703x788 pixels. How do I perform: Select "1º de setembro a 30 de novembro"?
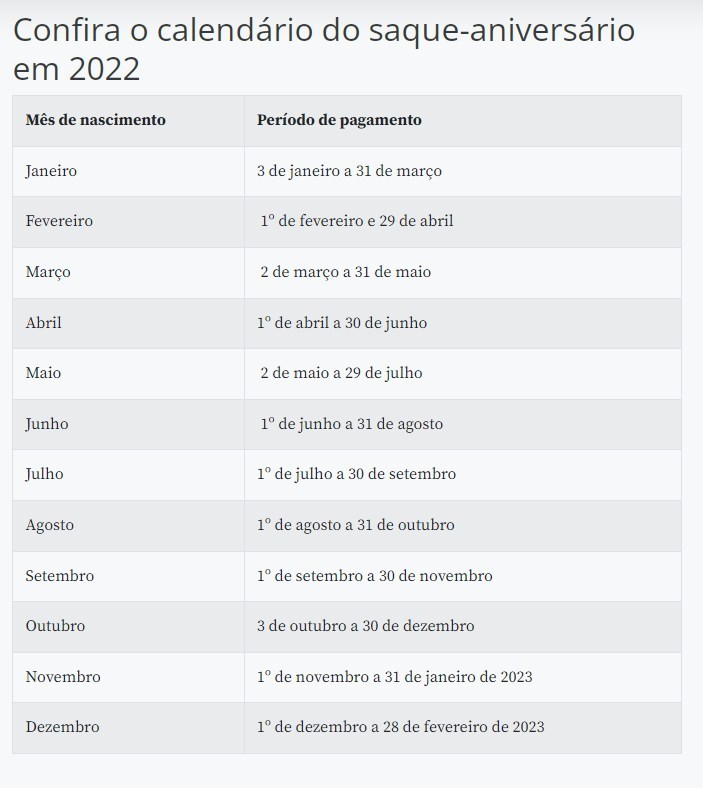coord(374,576)
